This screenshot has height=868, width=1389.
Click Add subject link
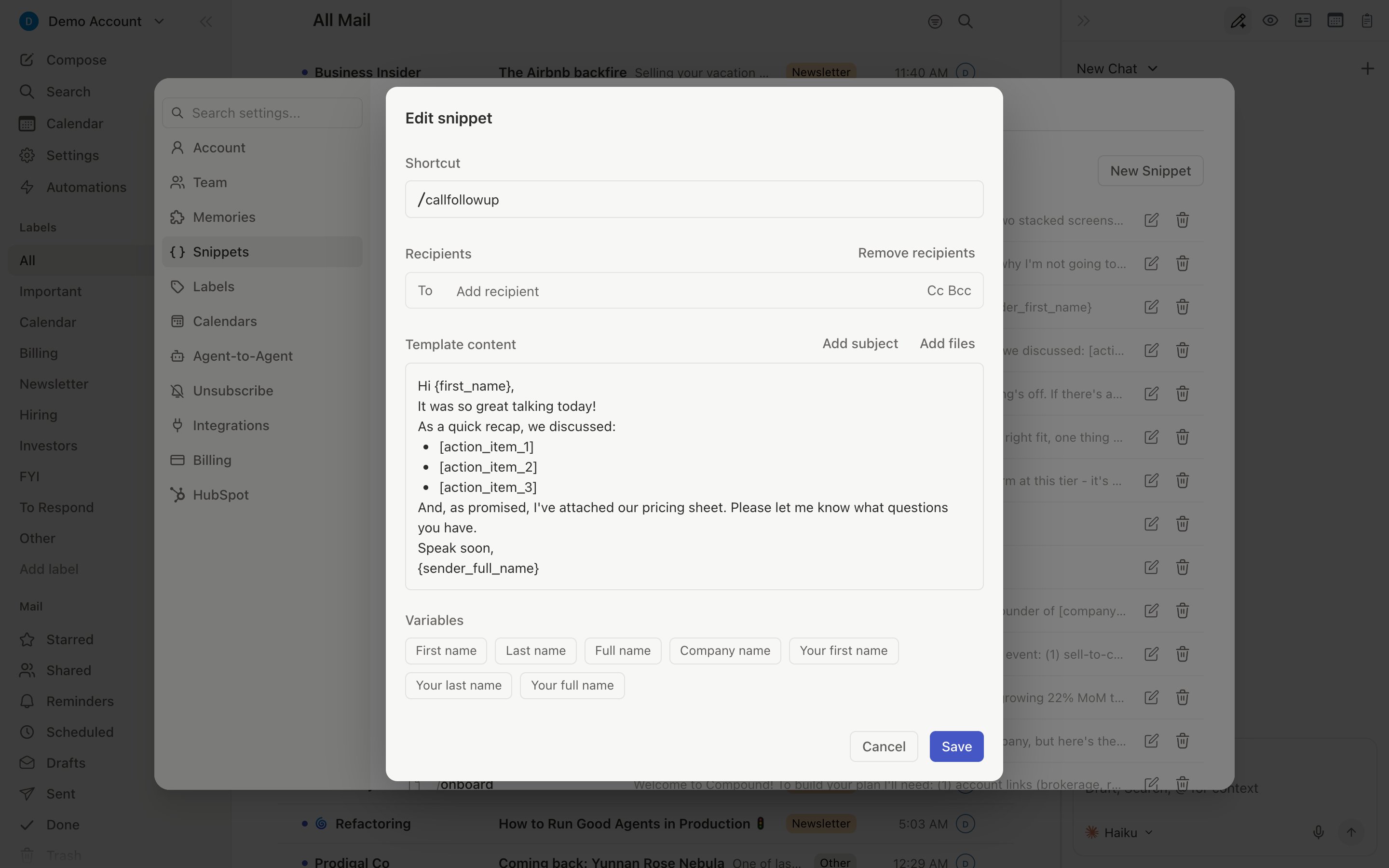[x=860, y=344]
